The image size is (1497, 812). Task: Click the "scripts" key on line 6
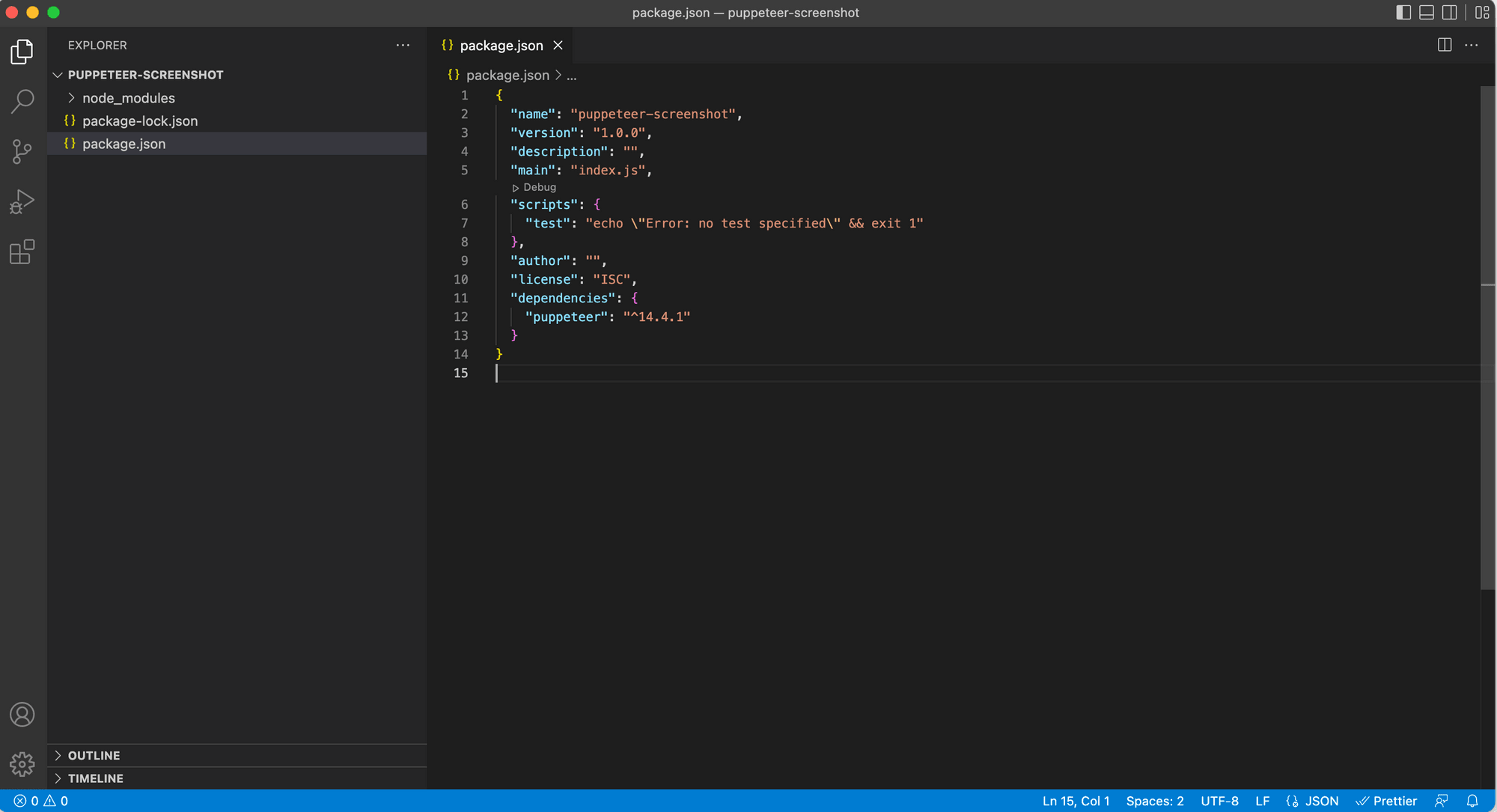click(544, 204)
